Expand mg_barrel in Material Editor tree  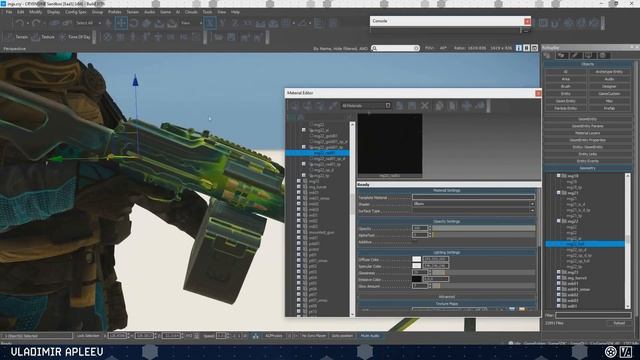[299, 187]
